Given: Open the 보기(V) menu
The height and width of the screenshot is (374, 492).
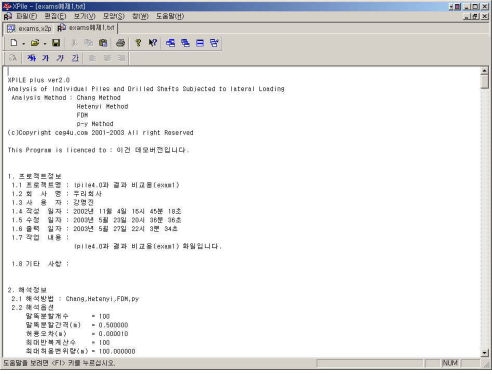Looking at the screenshot, I should click(x=84, y=16).
